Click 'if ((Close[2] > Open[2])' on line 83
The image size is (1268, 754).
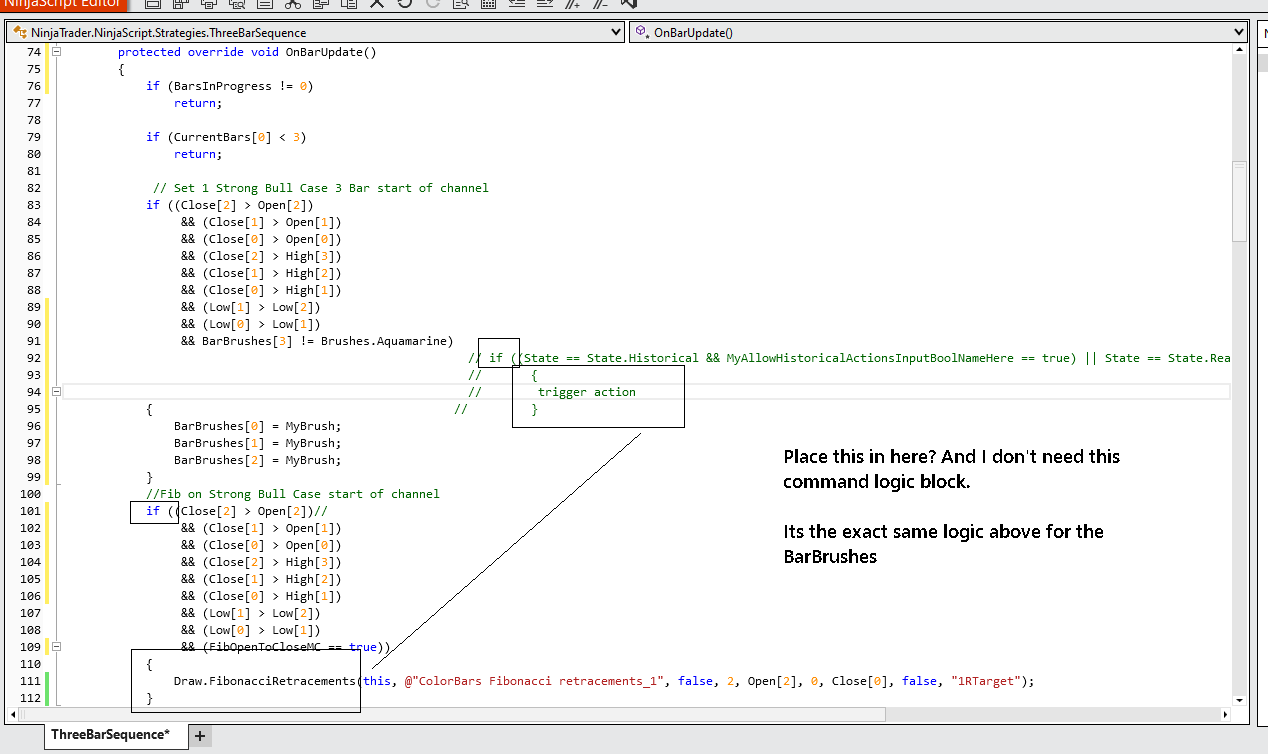(230, 205)
